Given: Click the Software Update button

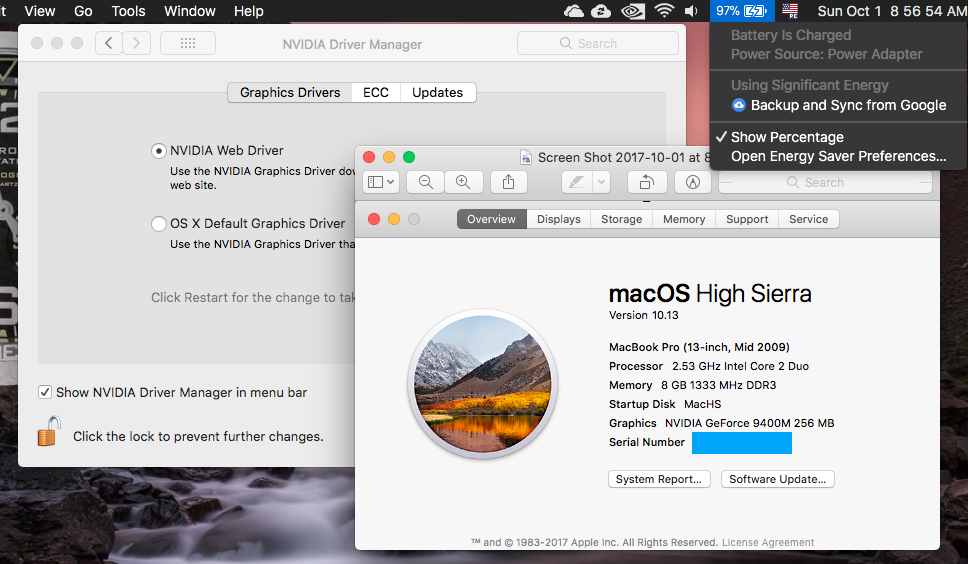Looking at the screenshot, I should click(x=777, y=479).
